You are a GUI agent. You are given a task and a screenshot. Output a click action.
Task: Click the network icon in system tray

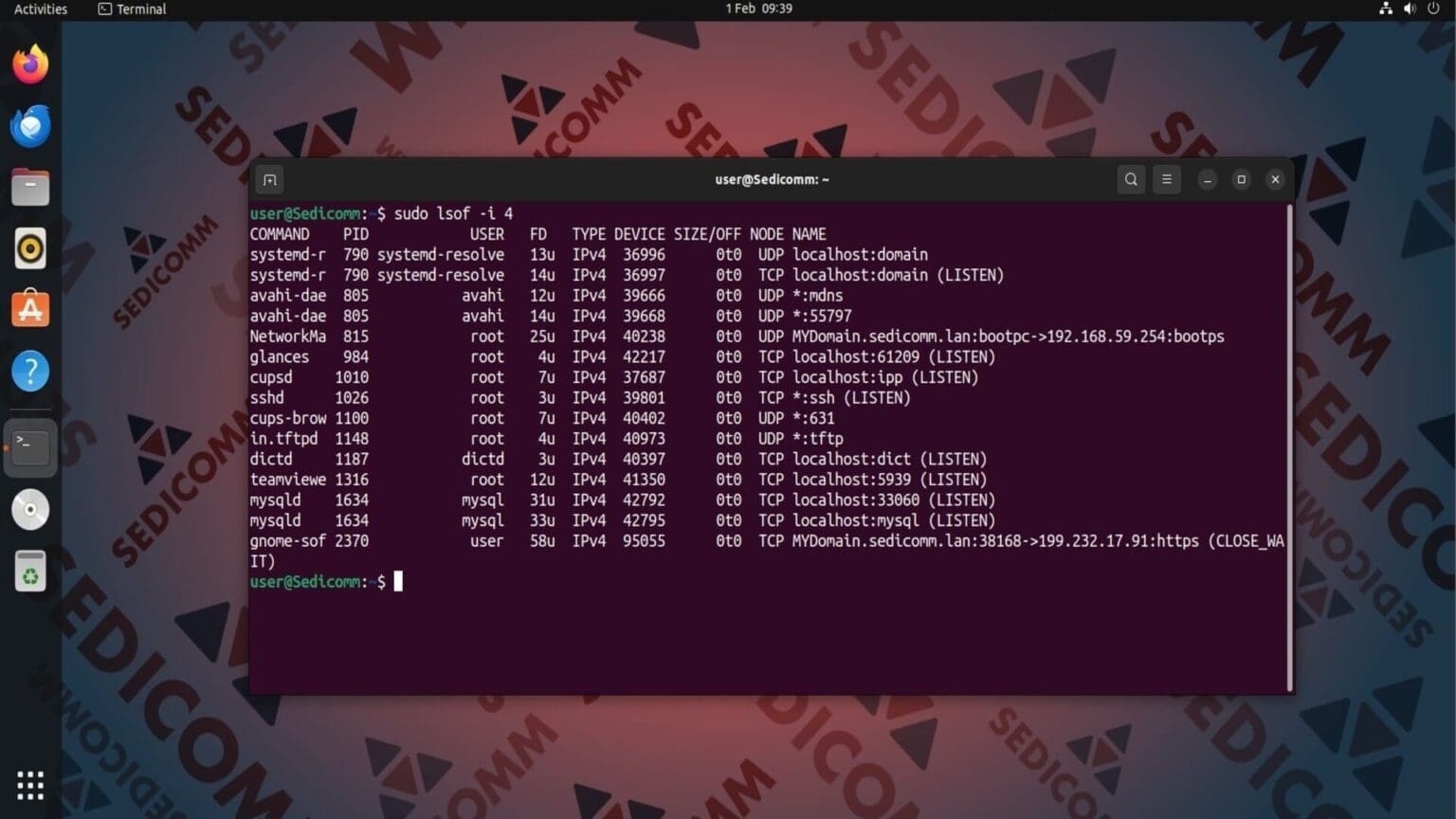1386,9
